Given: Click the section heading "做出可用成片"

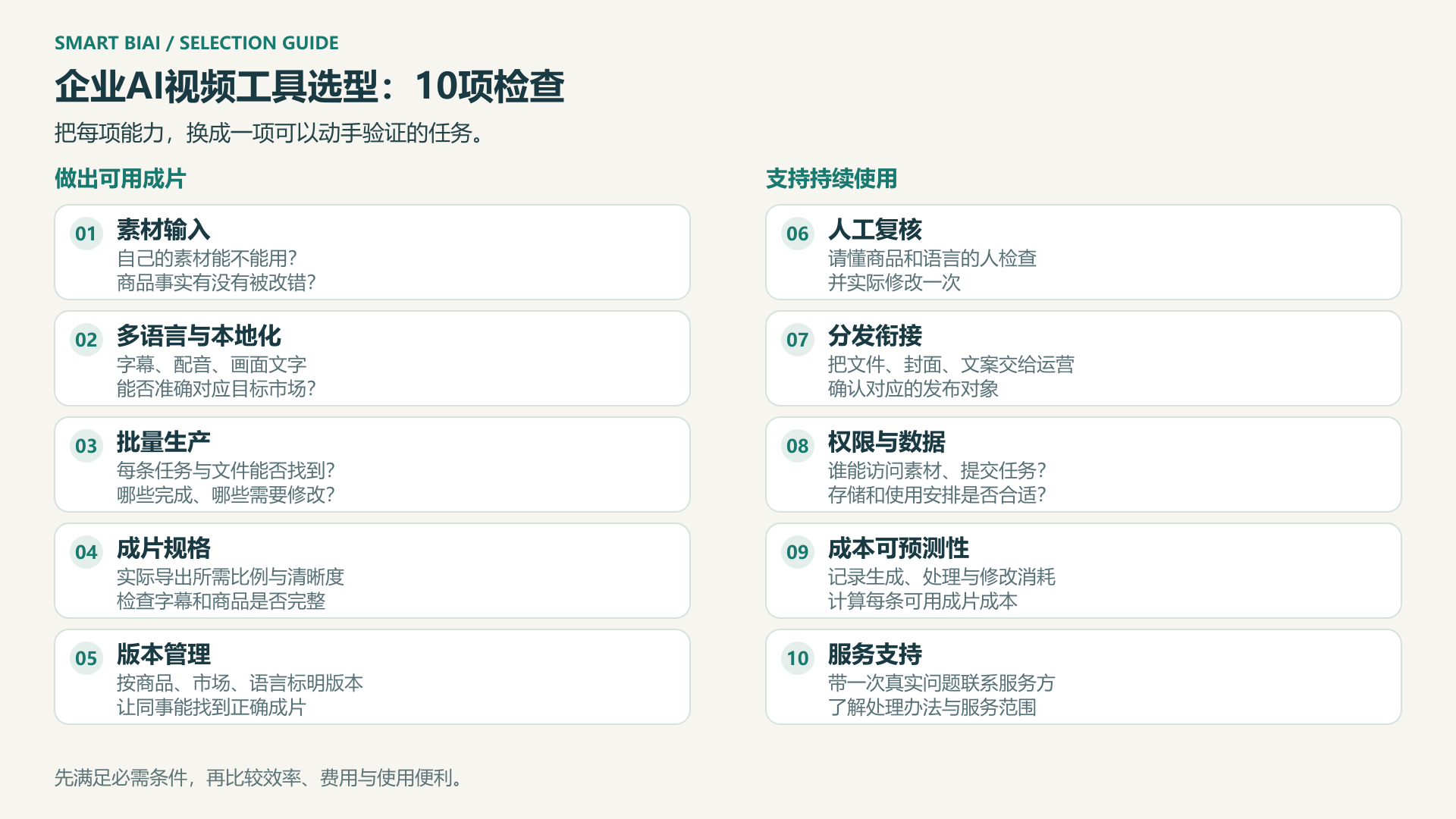Looking at the screenshot, I should coord(120,179).
